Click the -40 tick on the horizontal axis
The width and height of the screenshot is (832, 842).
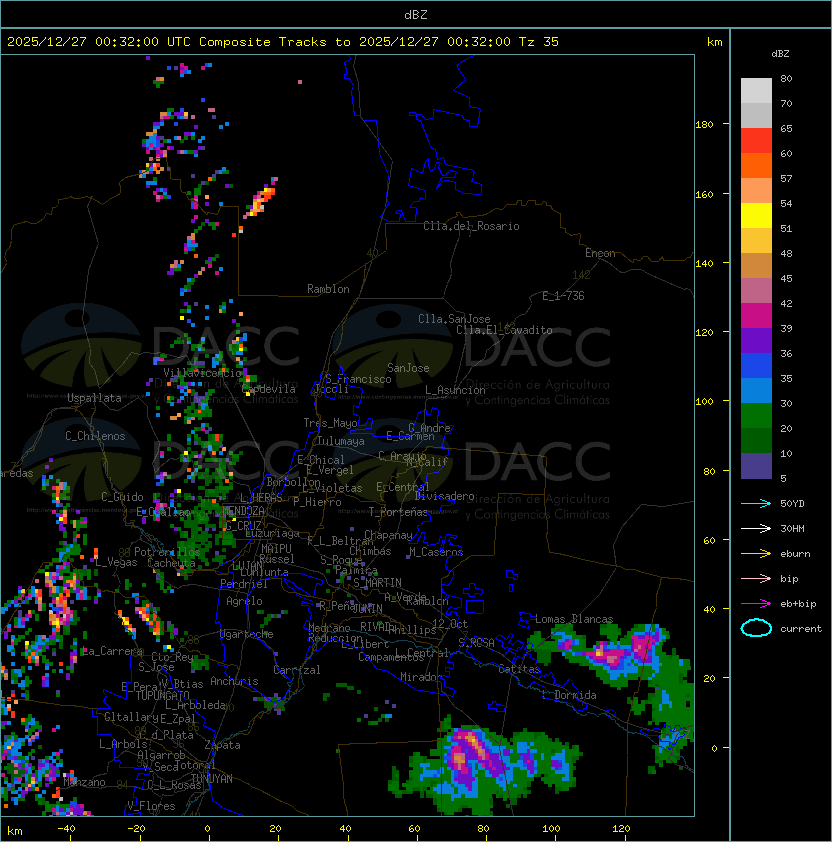66,829
